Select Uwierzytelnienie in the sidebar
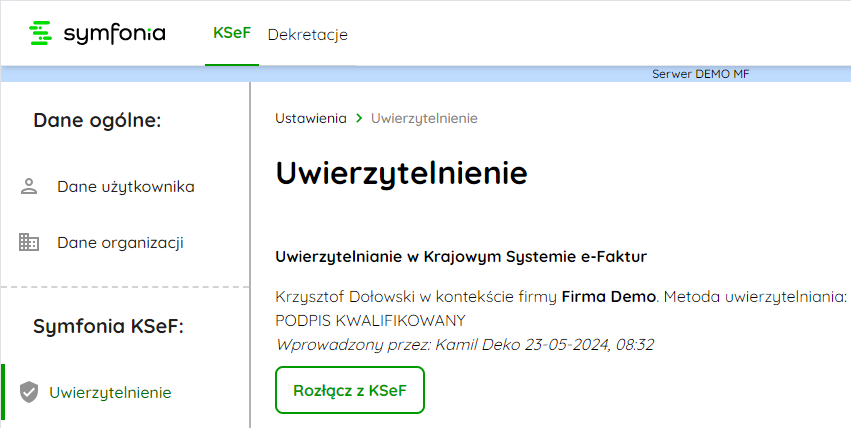Screen dimensions: 851x428 point(110,392)
